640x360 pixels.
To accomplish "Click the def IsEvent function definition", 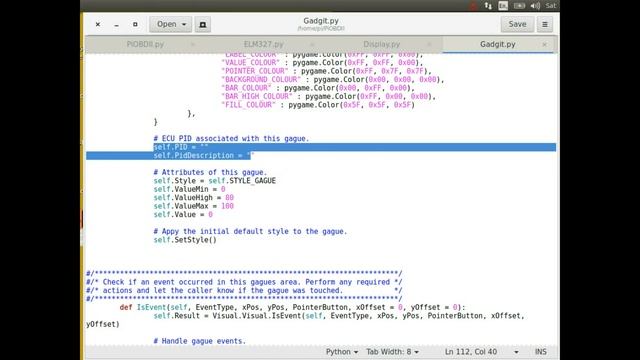I will click(292, 307).
